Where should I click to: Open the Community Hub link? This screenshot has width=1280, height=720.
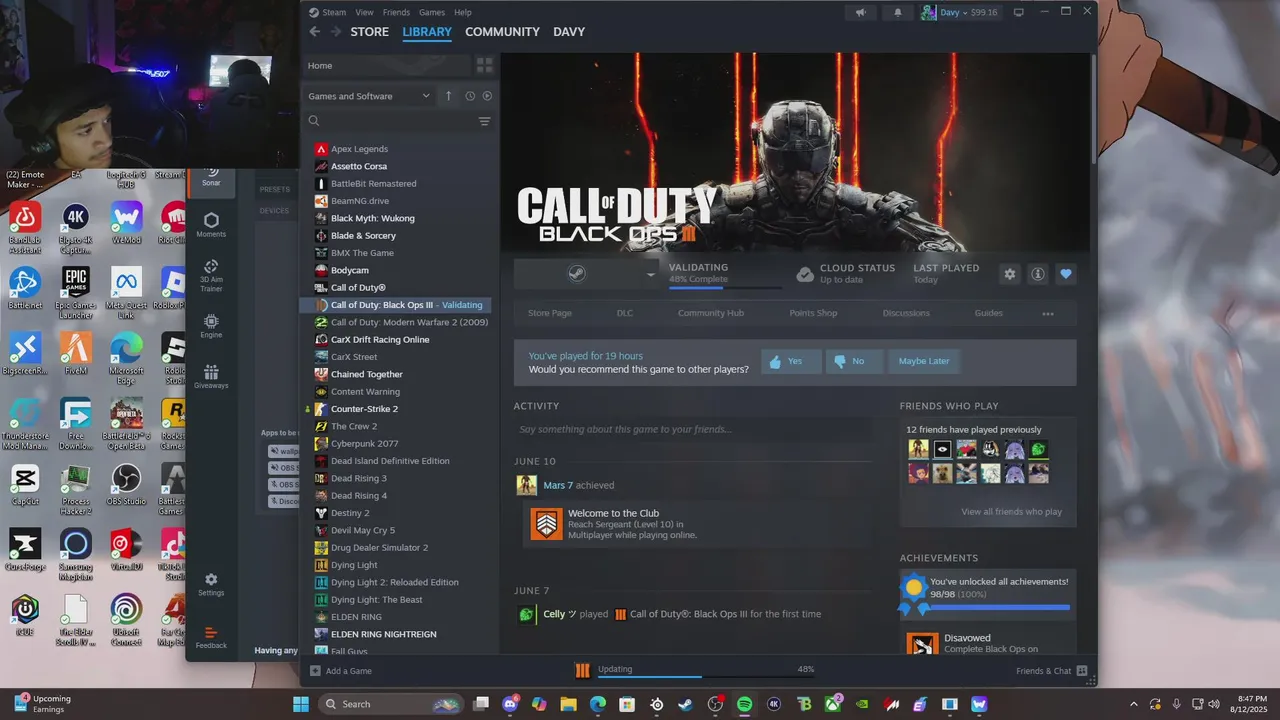(x=711, y=313)
